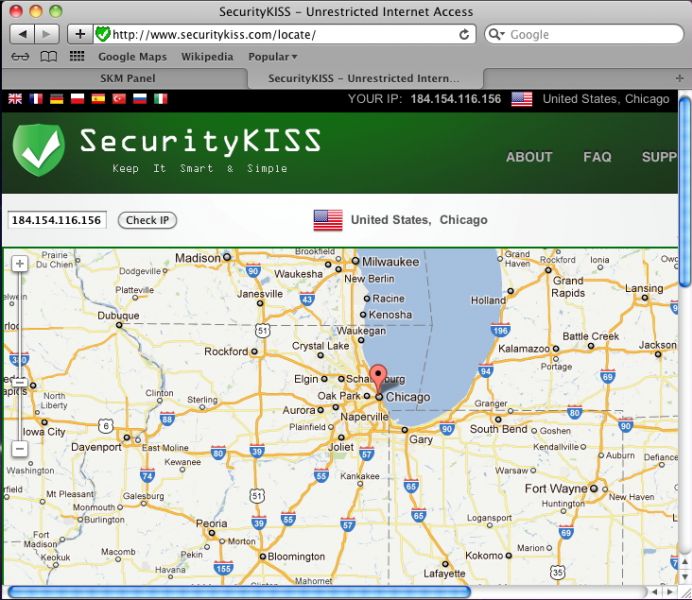Click the scroll down arrow at bottom right

[685, 577]
